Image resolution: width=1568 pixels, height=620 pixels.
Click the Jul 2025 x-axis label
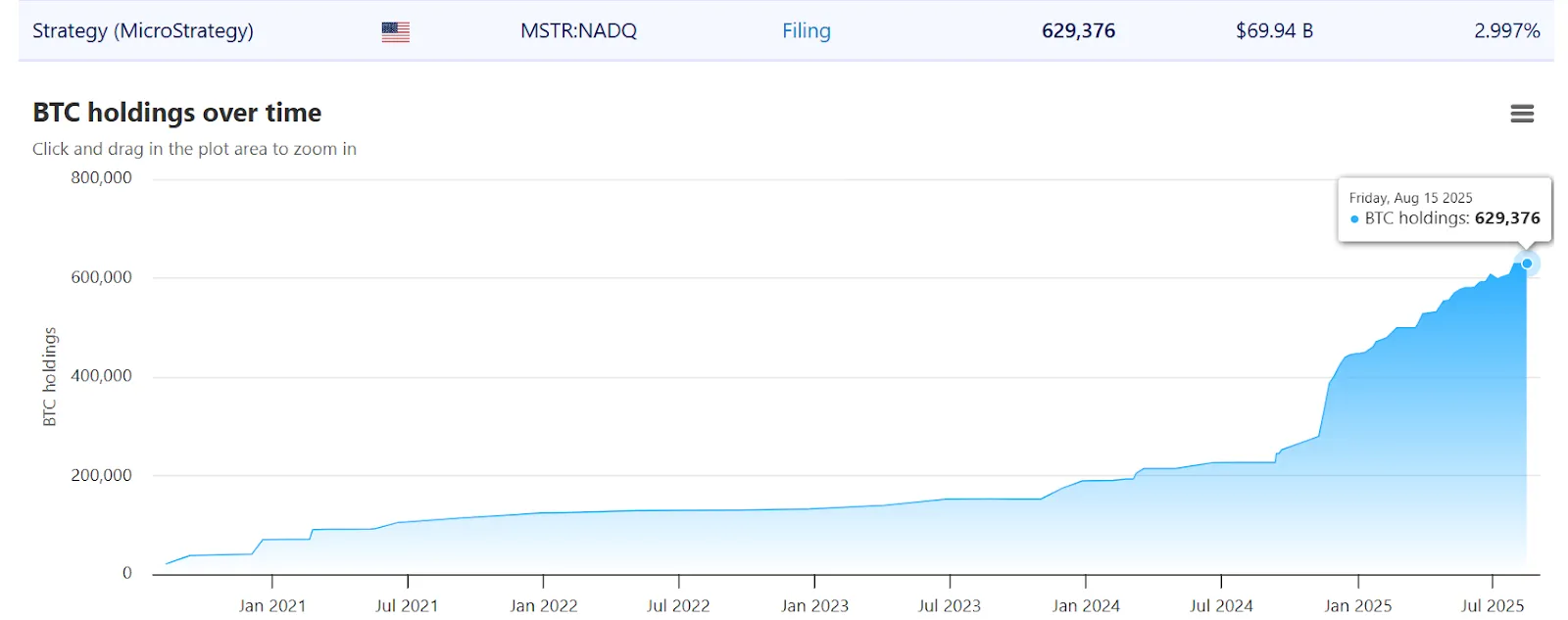coord(1493,605)
